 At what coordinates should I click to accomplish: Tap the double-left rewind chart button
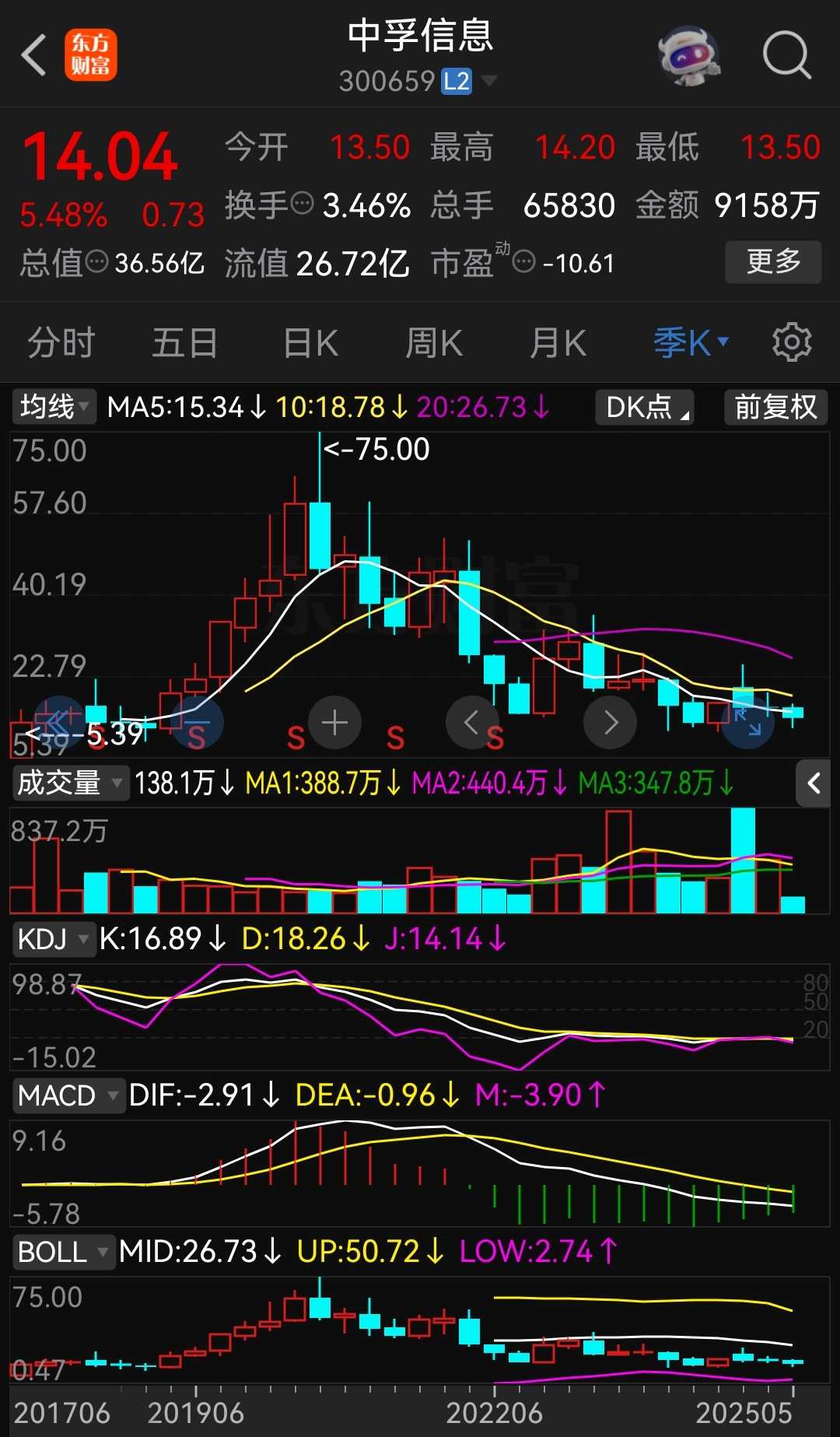tap(58, 723)
